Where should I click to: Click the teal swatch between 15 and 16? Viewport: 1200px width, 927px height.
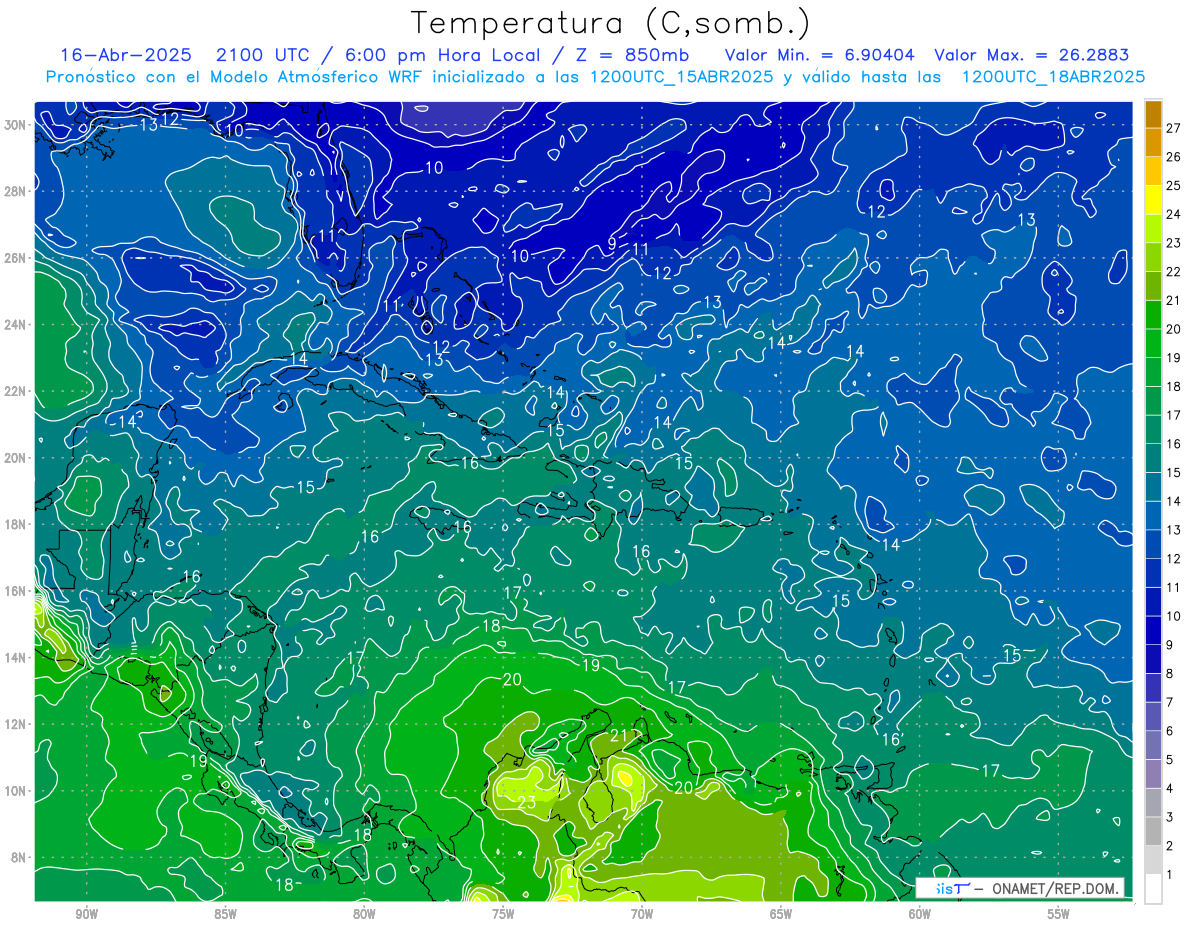[1153, 458]
